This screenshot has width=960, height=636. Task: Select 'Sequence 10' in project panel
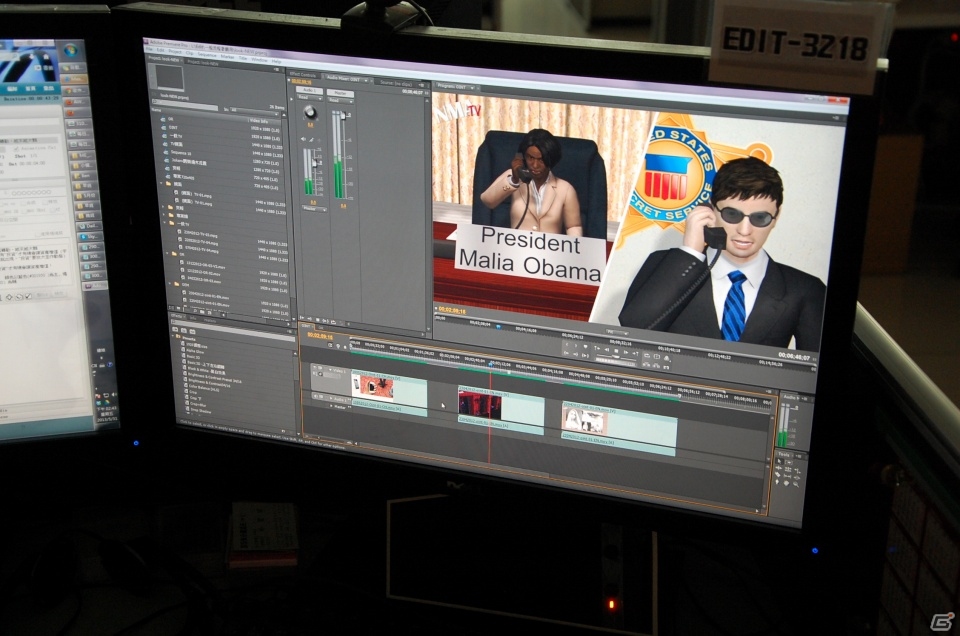click(181, 153)
